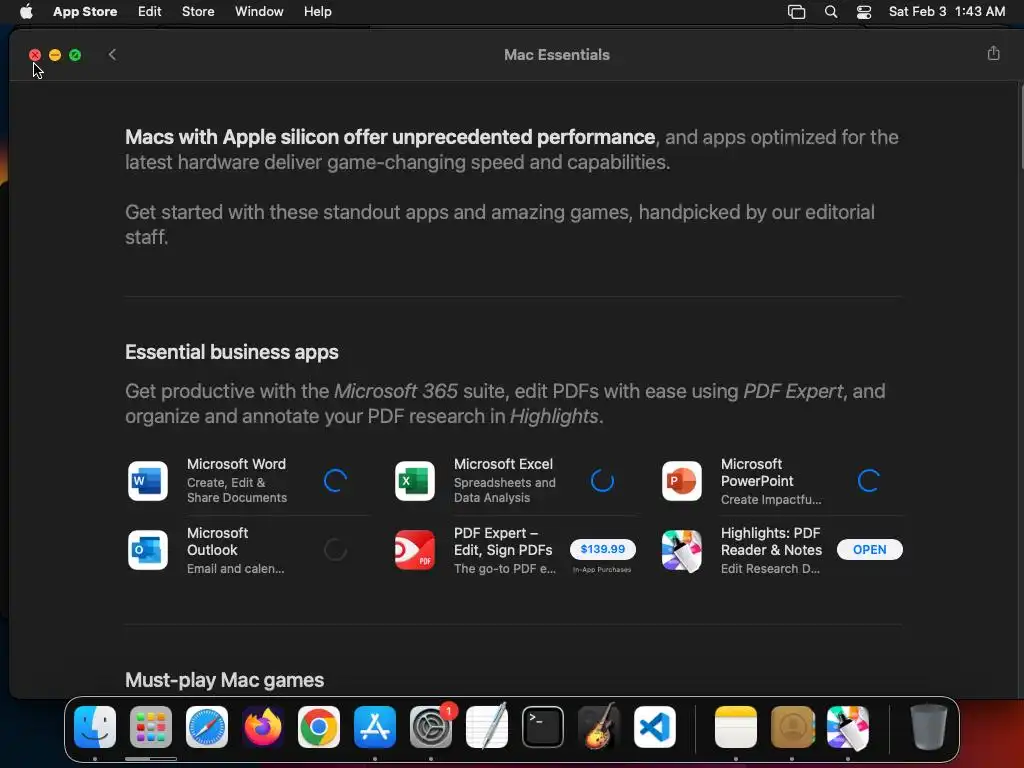The height and width of the screenshot is (768, 1024).
Task: Open Highlights from the Dock
Action: [x=848, y=727]
